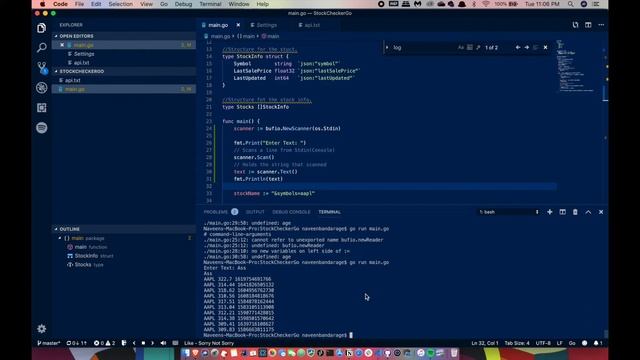Toggle Match Case in find widget
The width and height of the screenshot is (640, 360).
click(461, 47)
